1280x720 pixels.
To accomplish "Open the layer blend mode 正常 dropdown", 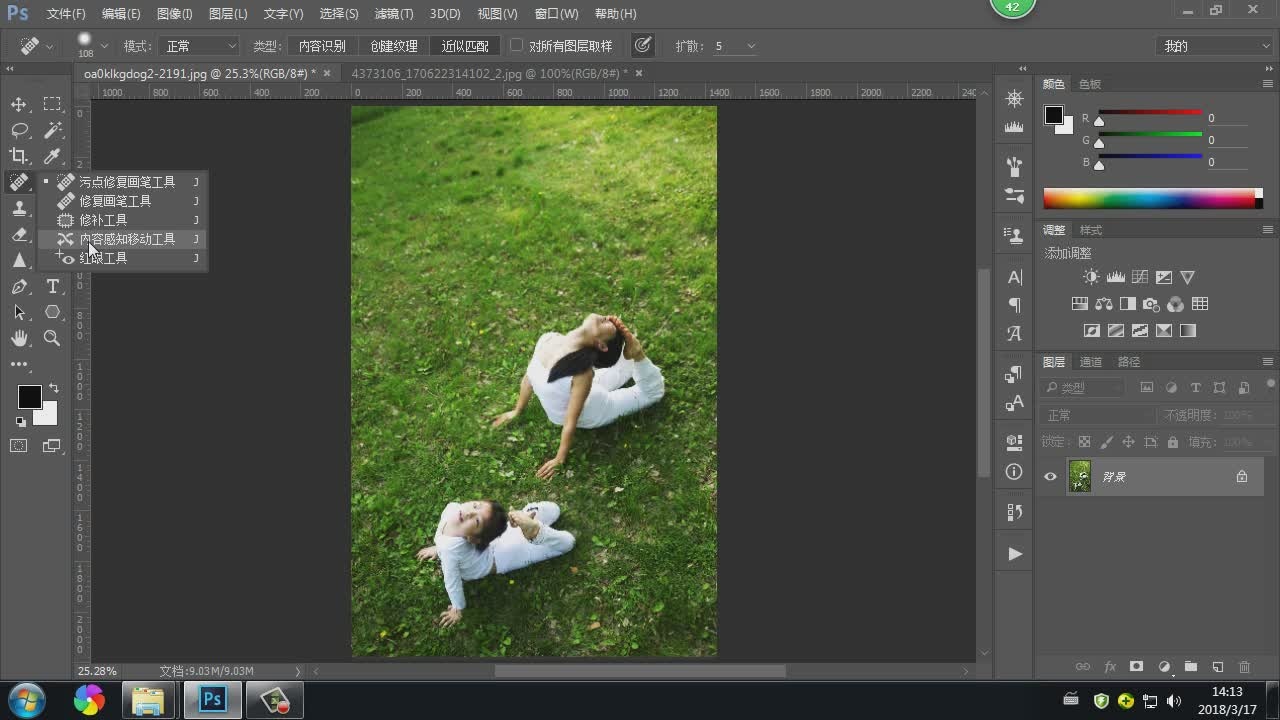I will [x=1097, y=415].
